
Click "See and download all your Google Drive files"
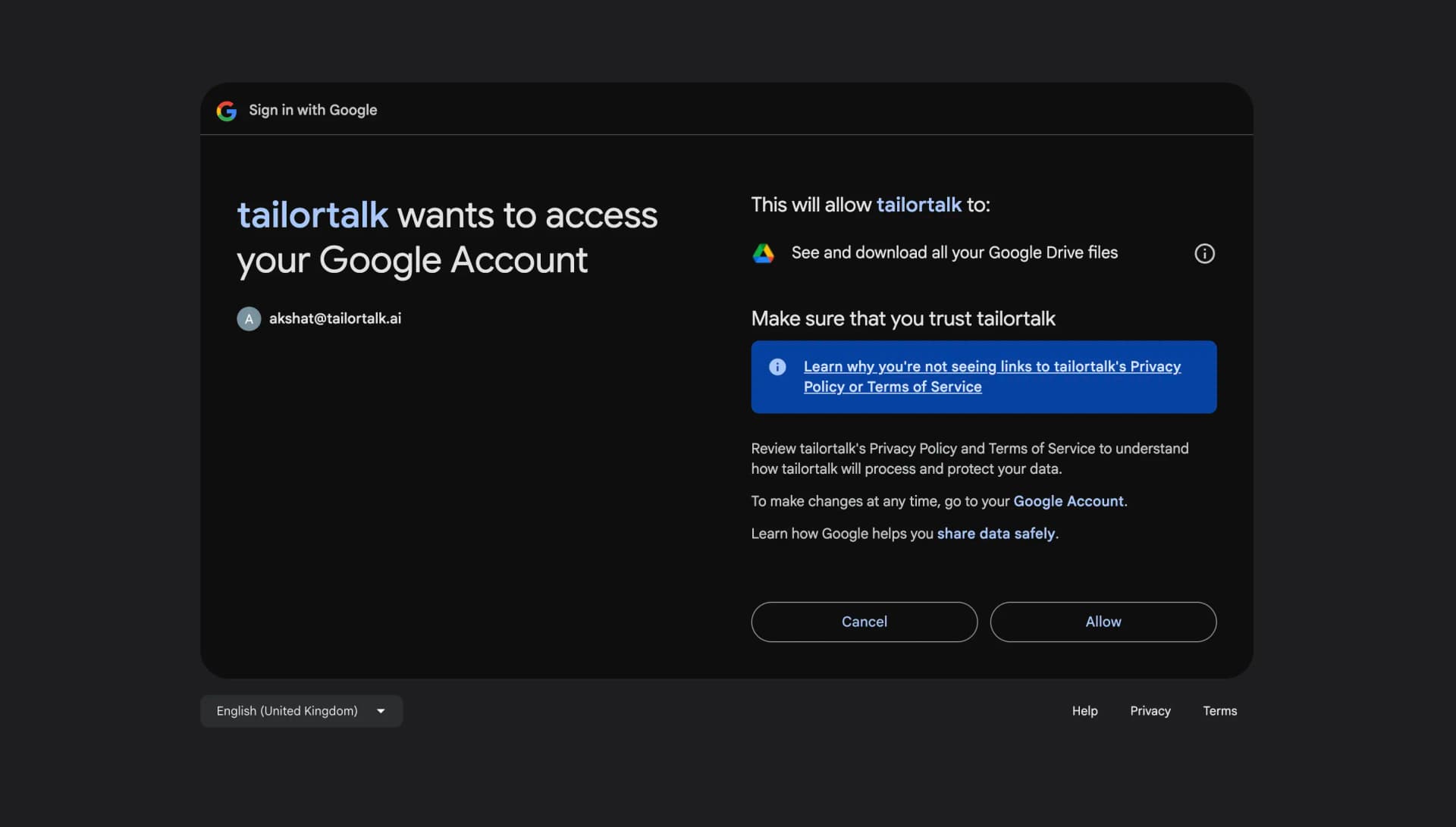pyautogui.click(x=954, y=253)
